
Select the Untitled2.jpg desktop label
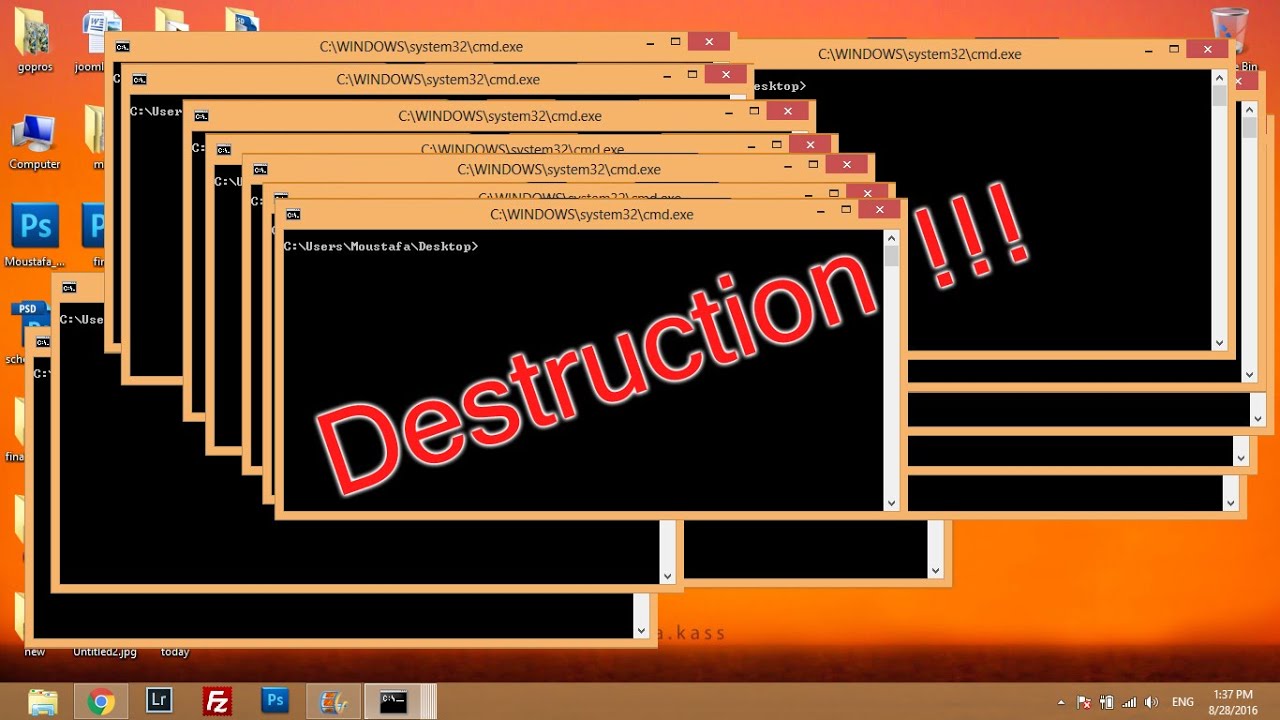pos(104,652)
